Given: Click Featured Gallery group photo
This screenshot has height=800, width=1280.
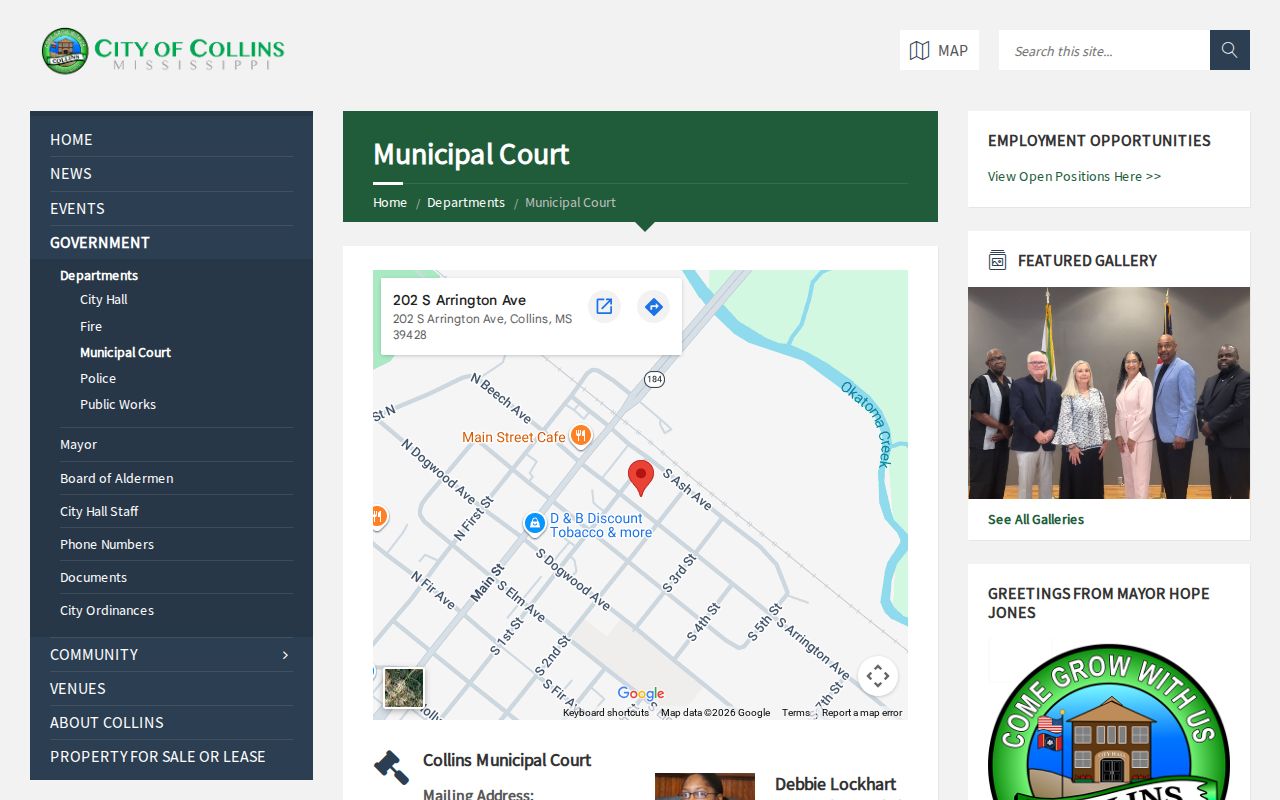Looking at the screenshot, I should 1109,393.
